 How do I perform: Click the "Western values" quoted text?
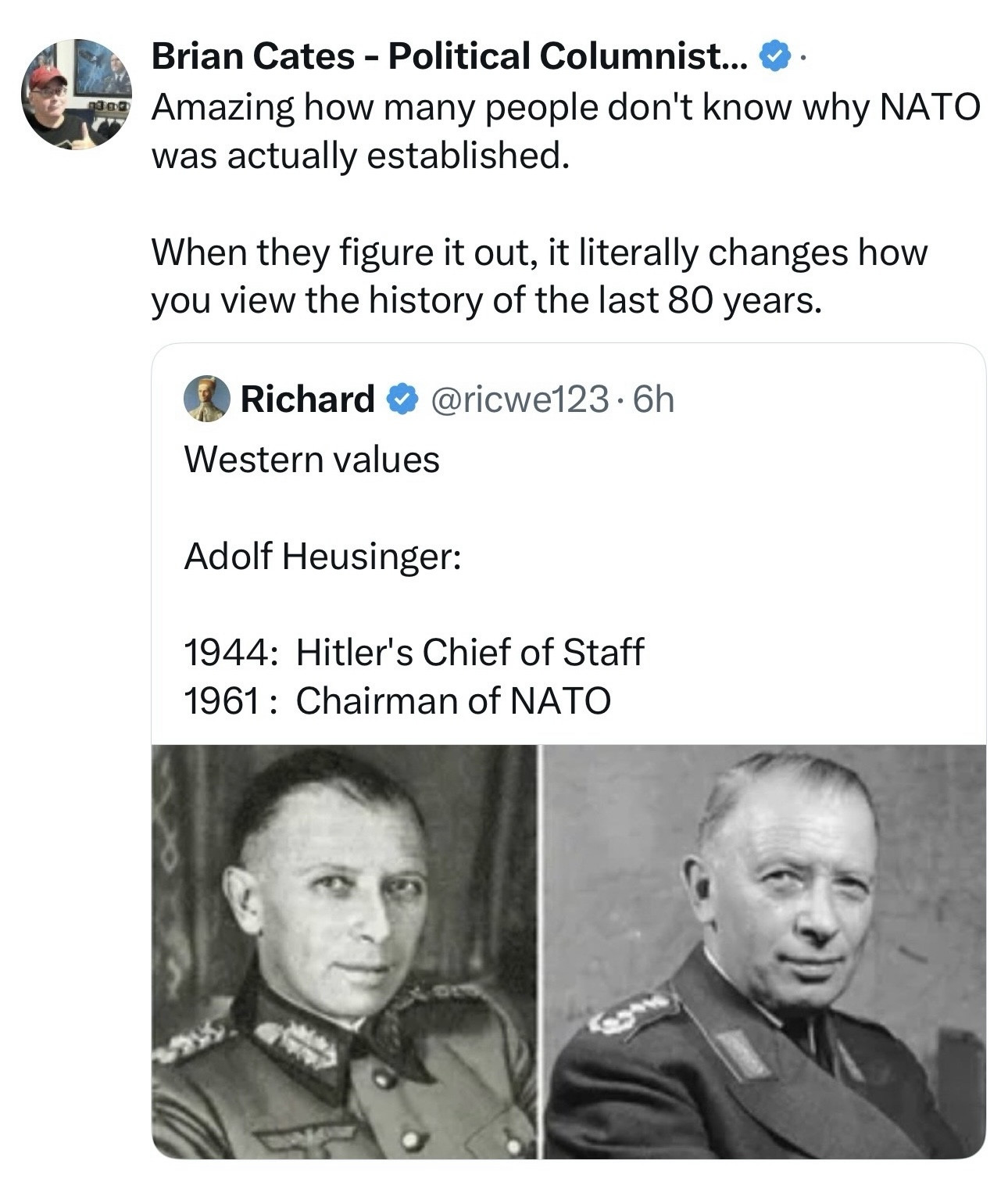312,459
